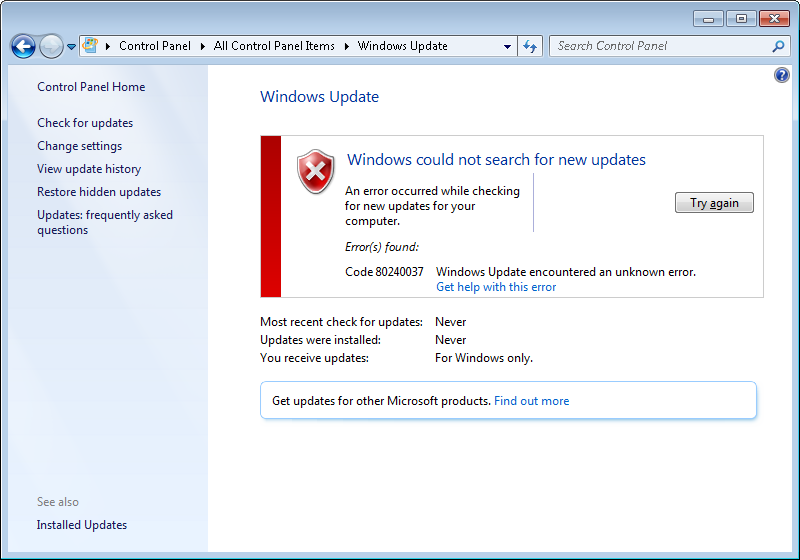Click the Find out more link

[532, 401]
